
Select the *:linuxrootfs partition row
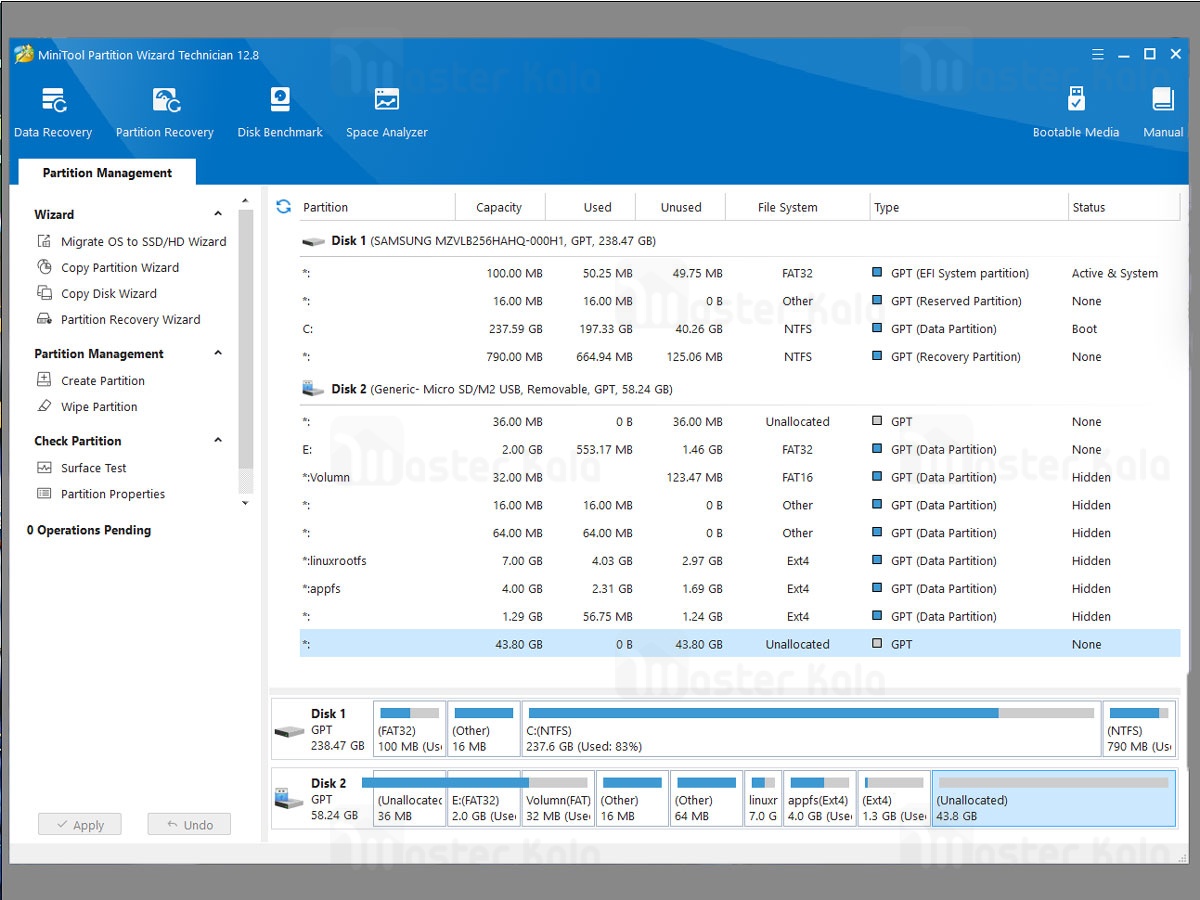click(x=740, y=561)
